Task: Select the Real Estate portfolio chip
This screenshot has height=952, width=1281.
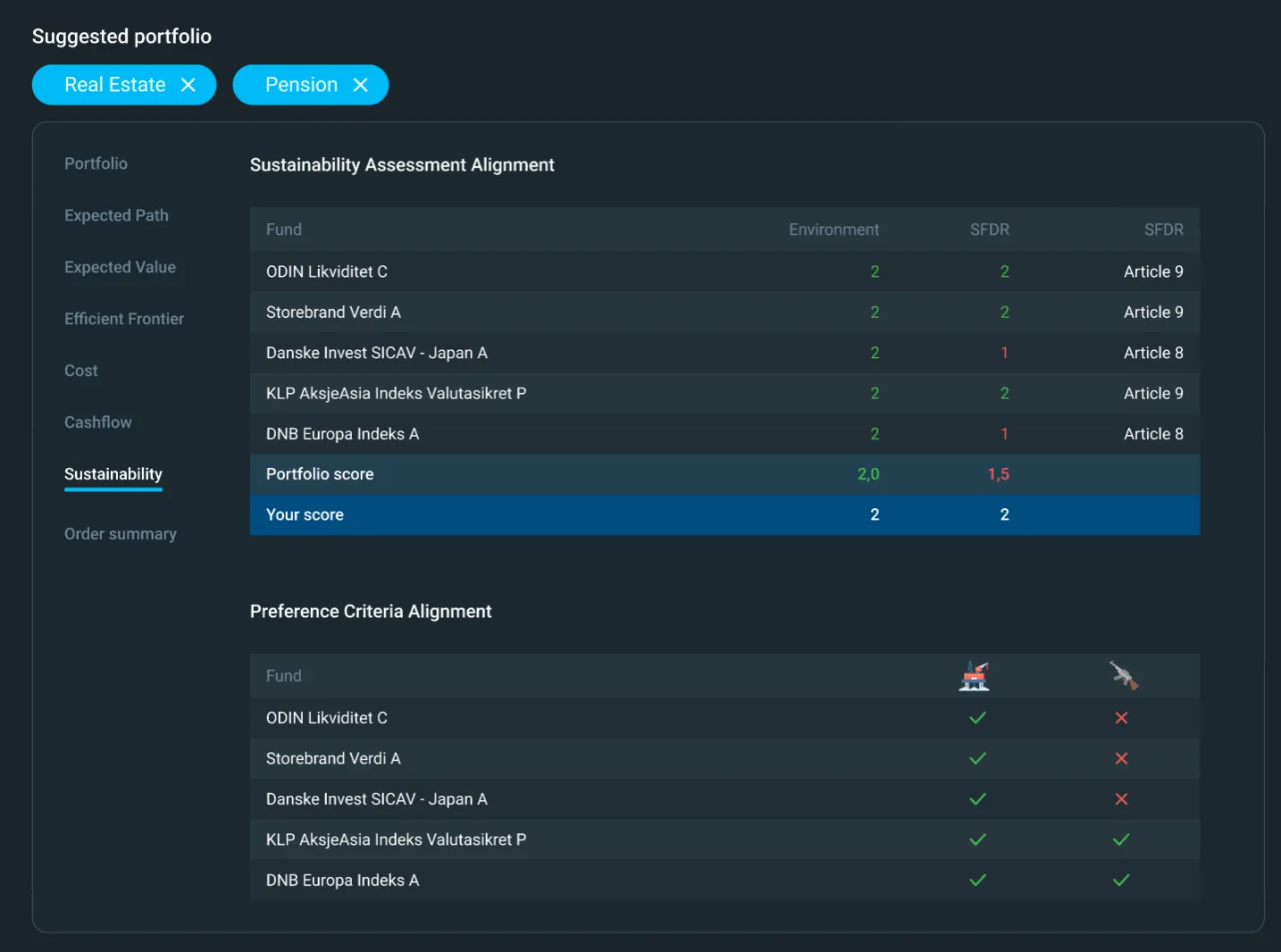Action: 124,85
